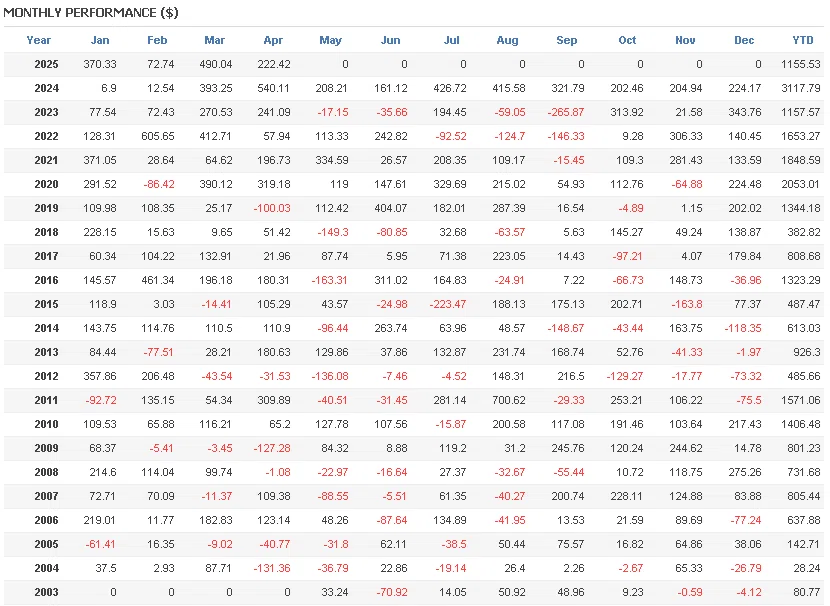Click the March 2025 value 490.04

click(x=214, y=64)
